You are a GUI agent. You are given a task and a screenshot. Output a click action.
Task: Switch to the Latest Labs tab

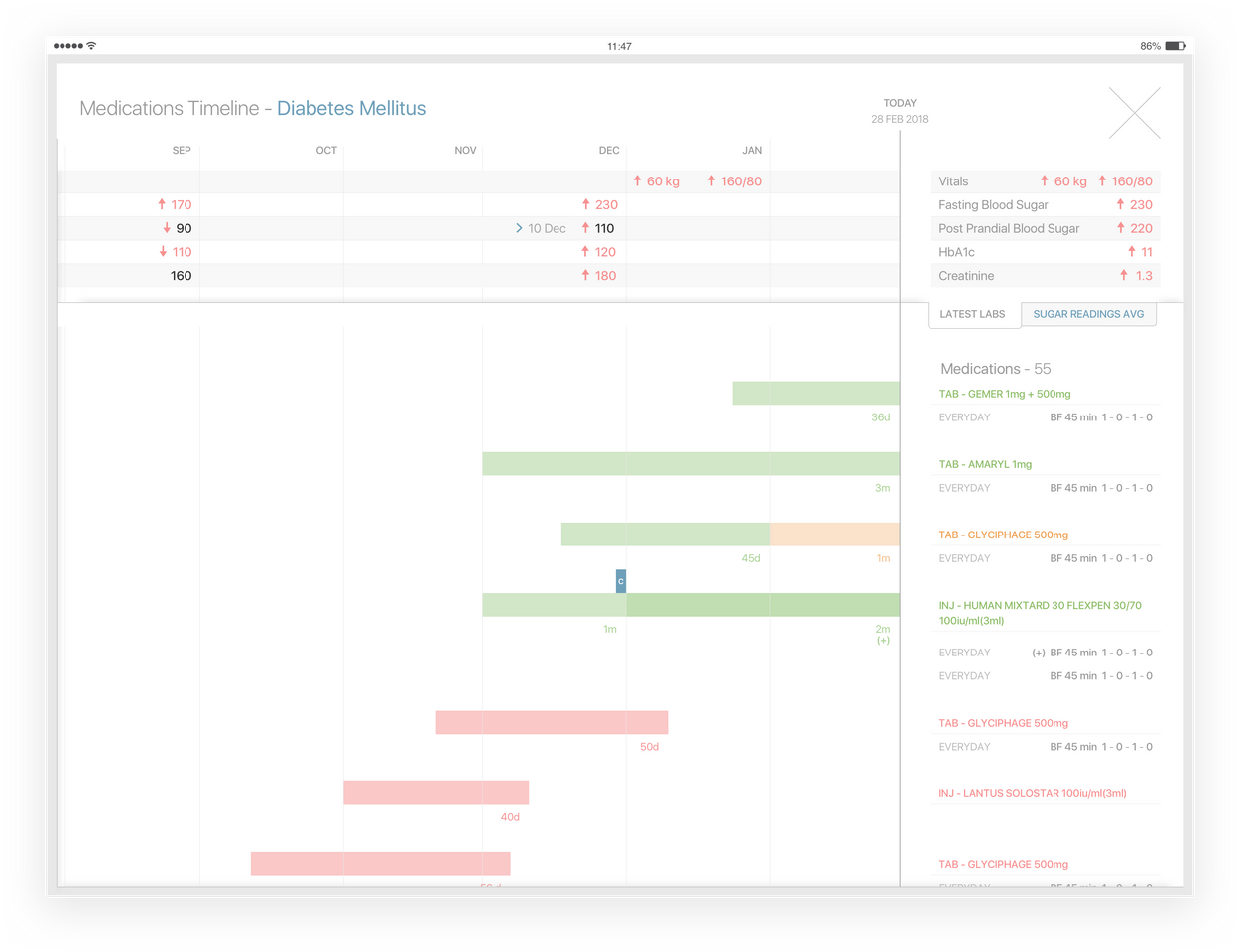point(972,314)
